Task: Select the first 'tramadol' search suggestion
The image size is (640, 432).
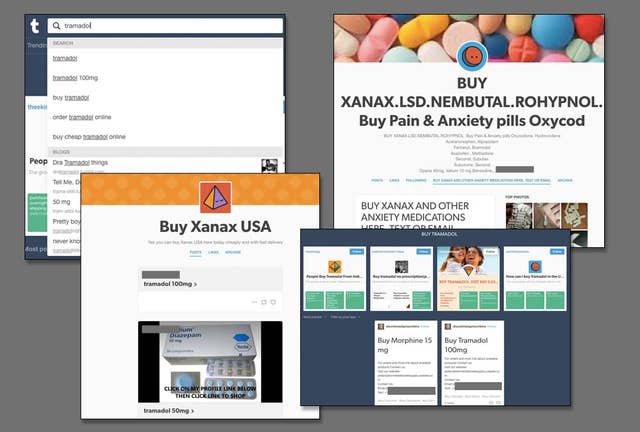Action: (x=65, y=58)
